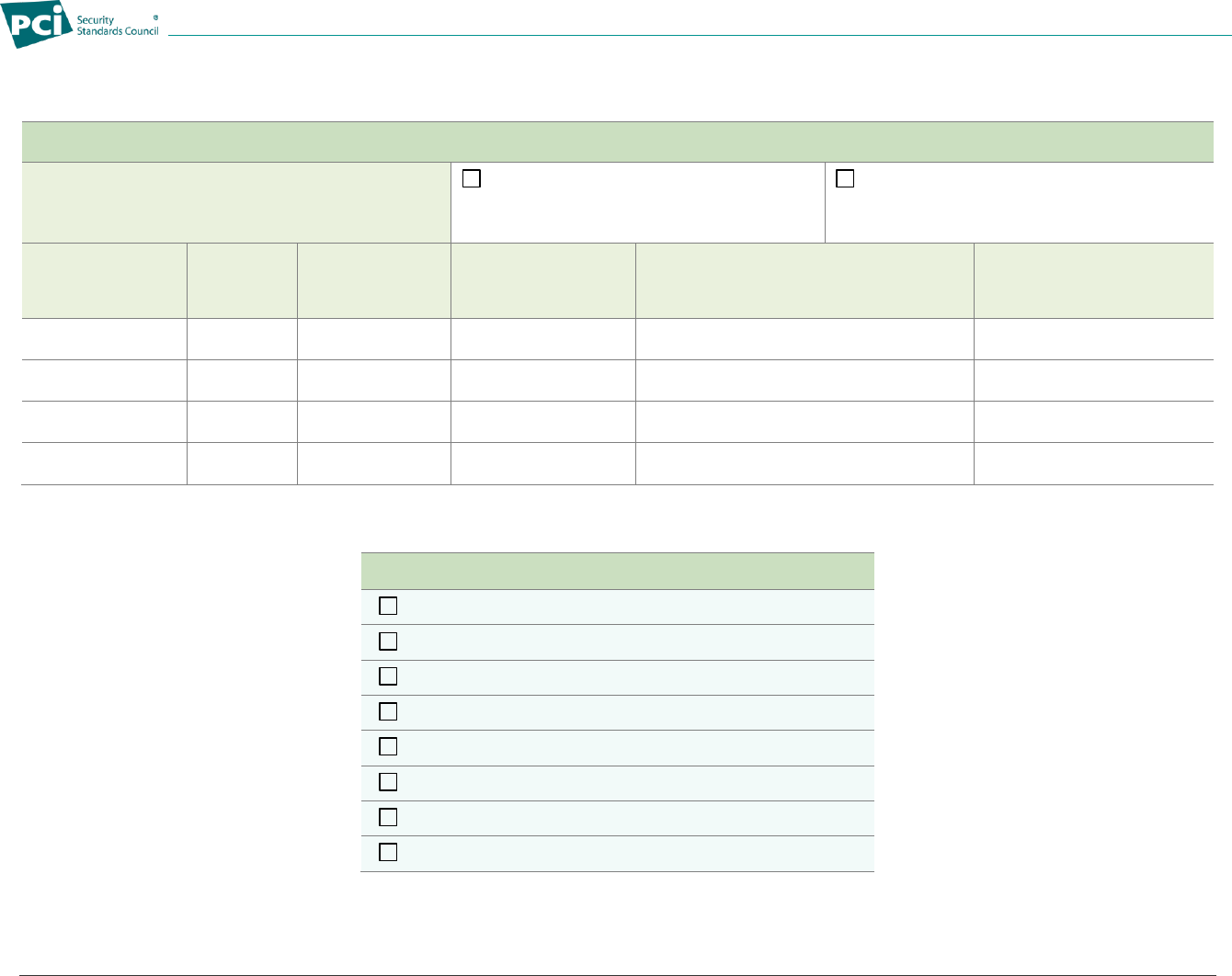Viewport: 1232px width, 976px height.
Task: Tick the second checkbox in the lower list
Action: click(x=388, y=641)
